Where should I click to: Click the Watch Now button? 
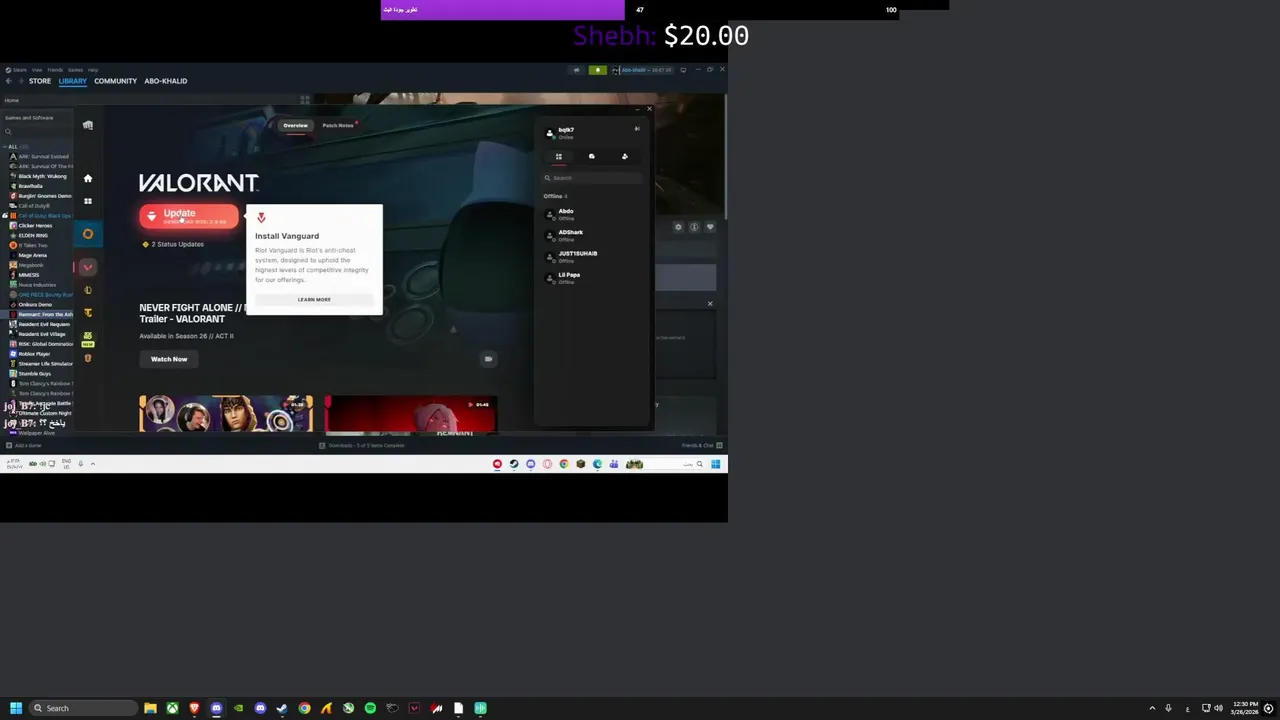coord(169,359)
